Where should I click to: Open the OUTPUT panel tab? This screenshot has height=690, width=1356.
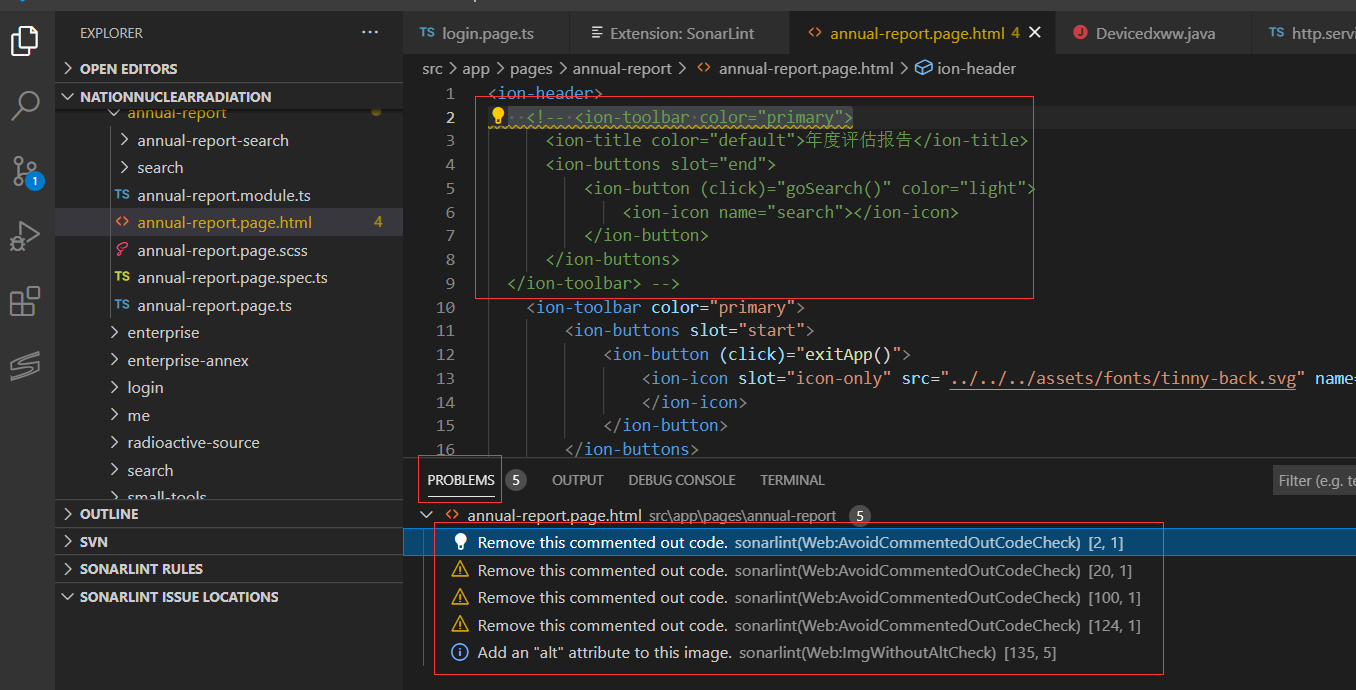click(577, 480)
